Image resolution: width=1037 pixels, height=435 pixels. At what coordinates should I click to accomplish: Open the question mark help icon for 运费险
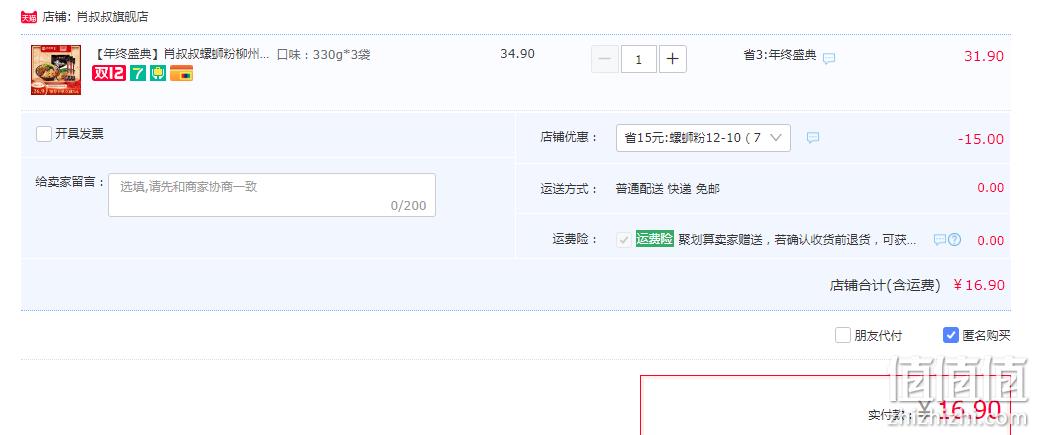954,239
